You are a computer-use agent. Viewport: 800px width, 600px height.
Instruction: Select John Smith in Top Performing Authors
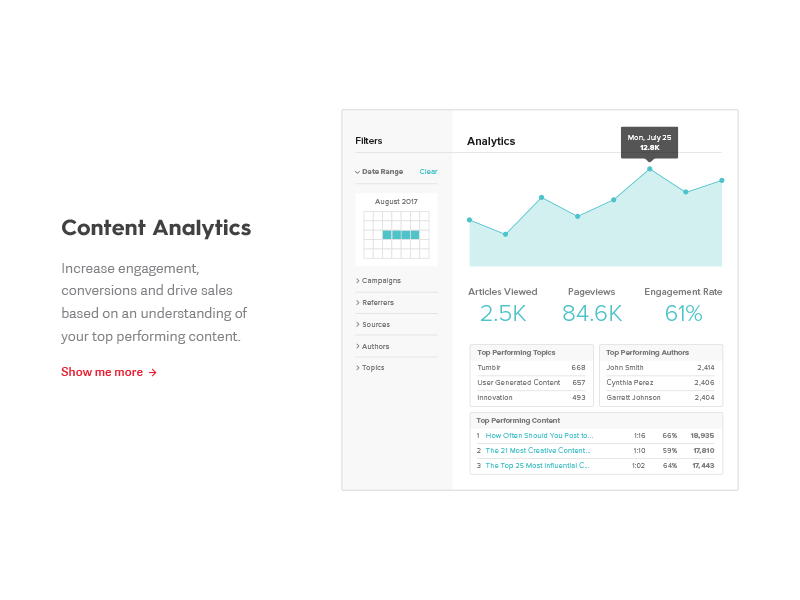point(625,368)
